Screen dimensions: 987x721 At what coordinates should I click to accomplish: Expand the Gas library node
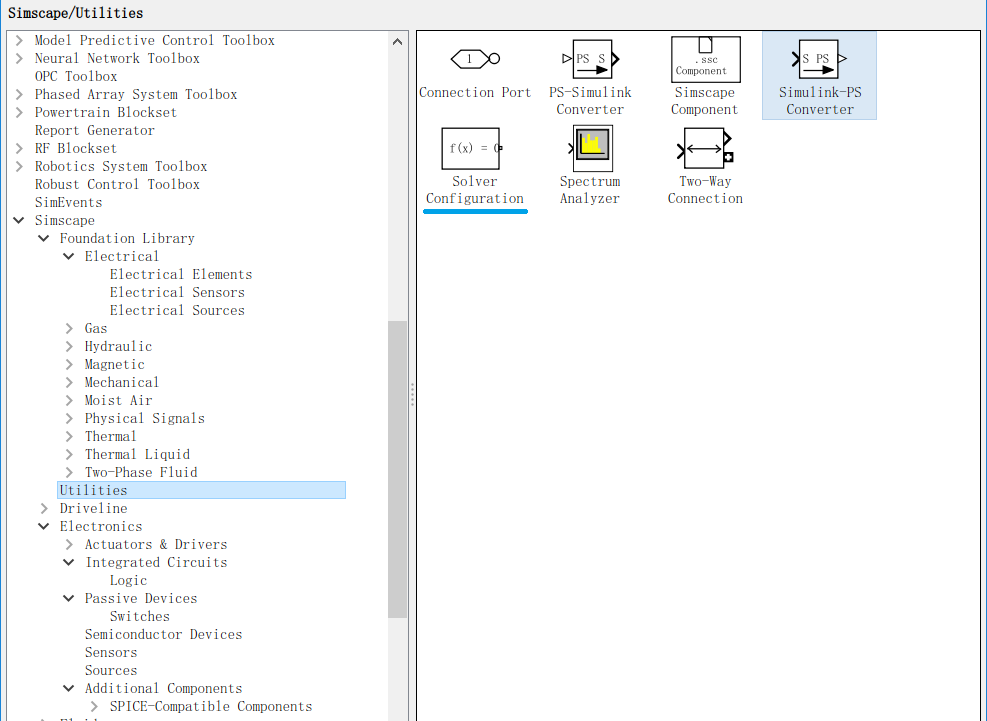tap(69, 329)
